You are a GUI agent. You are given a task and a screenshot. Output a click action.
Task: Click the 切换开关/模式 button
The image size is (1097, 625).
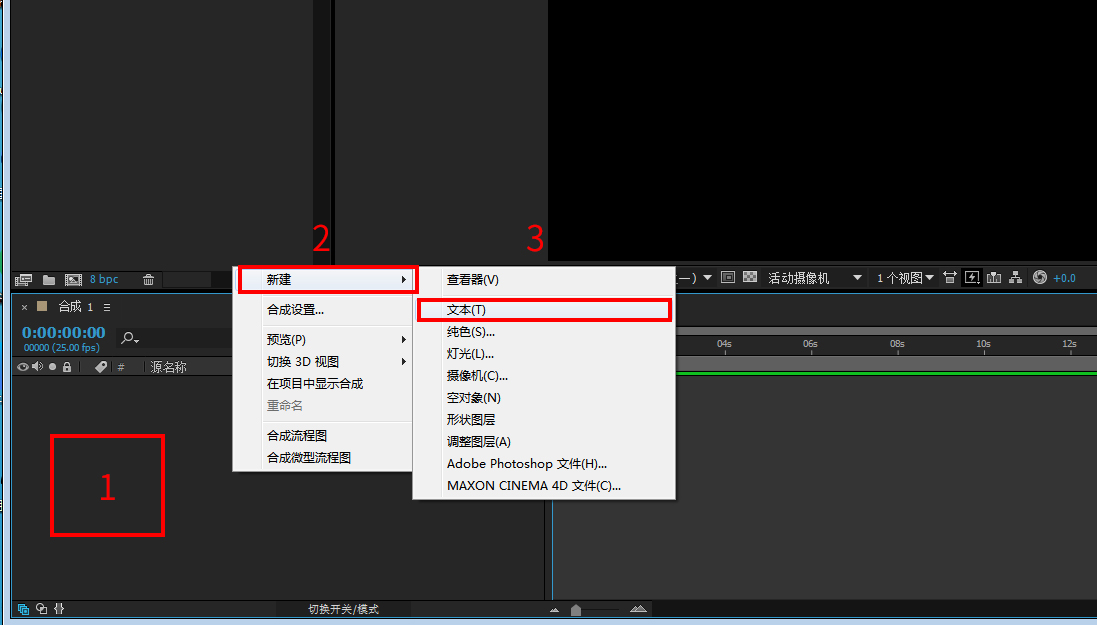point(345,608)
